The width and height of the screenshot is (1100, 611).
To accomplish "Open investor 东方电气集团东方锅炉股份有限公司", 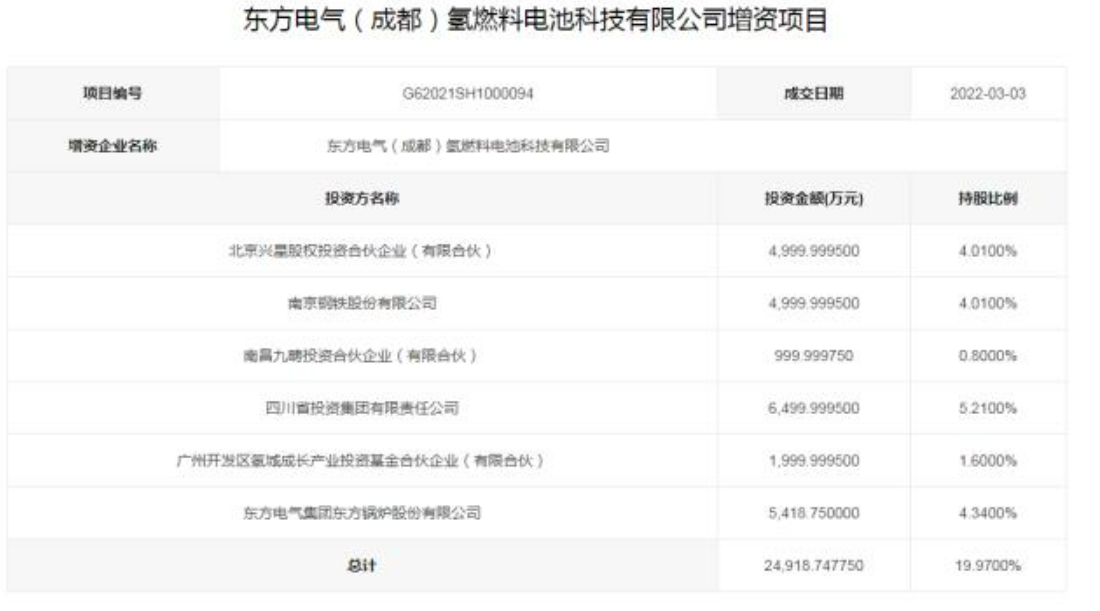I will click(x=362, y=513).
